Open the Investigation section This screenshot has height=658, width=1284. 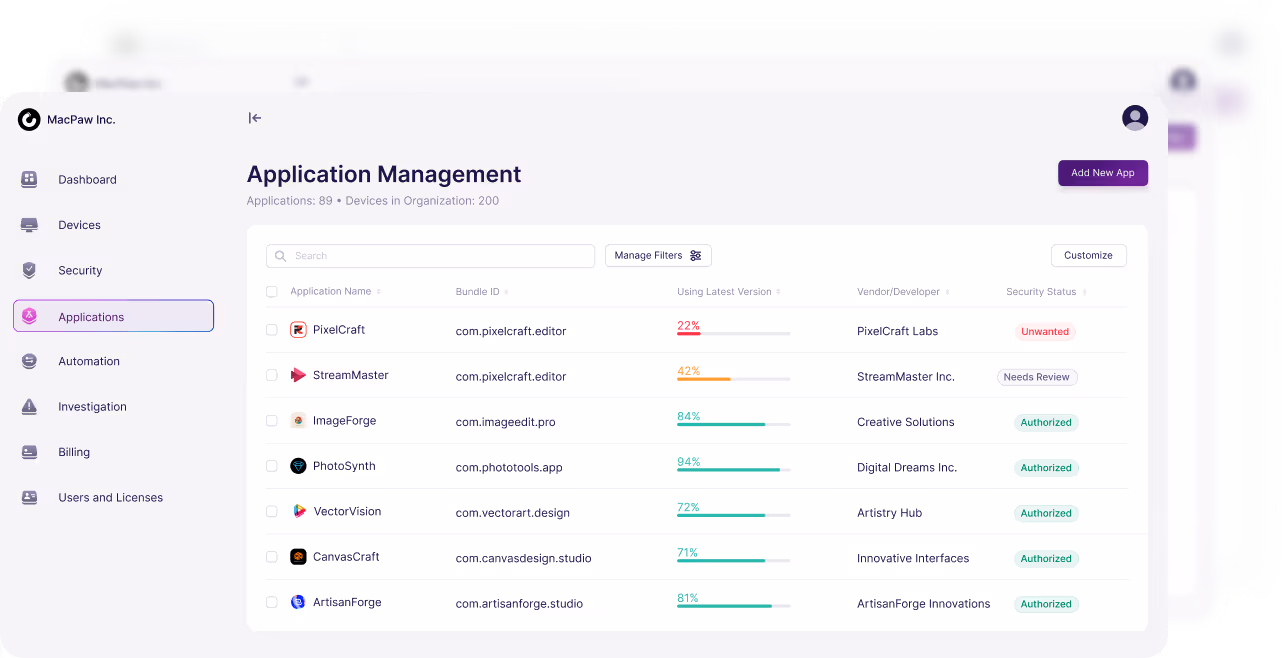coord(92,407)
